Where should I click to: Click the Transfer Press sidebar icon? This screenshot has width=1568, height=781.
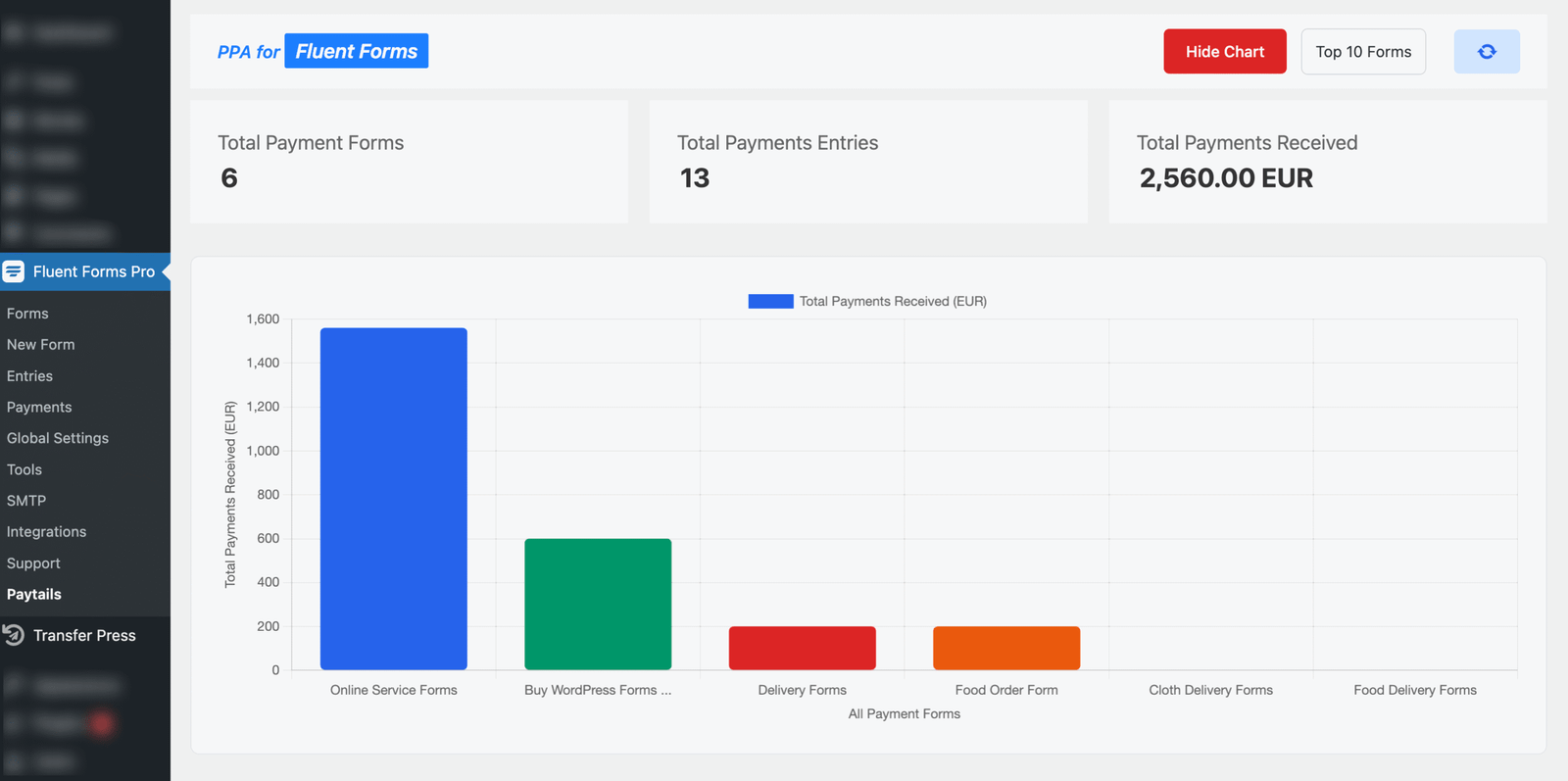tap(14, 635)
